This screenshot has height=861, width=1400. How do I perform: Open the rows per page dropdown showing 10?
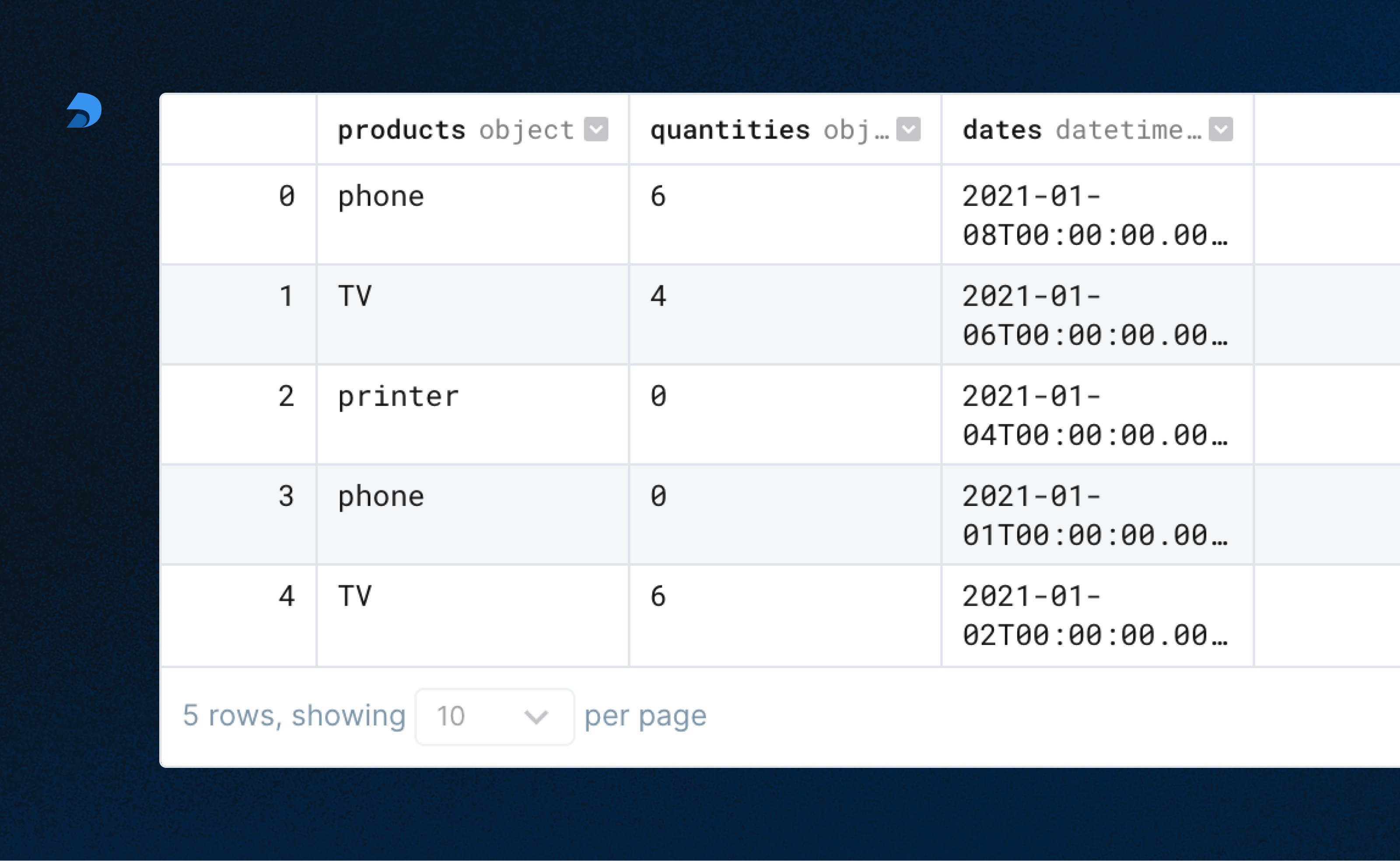tap(494, 716)
